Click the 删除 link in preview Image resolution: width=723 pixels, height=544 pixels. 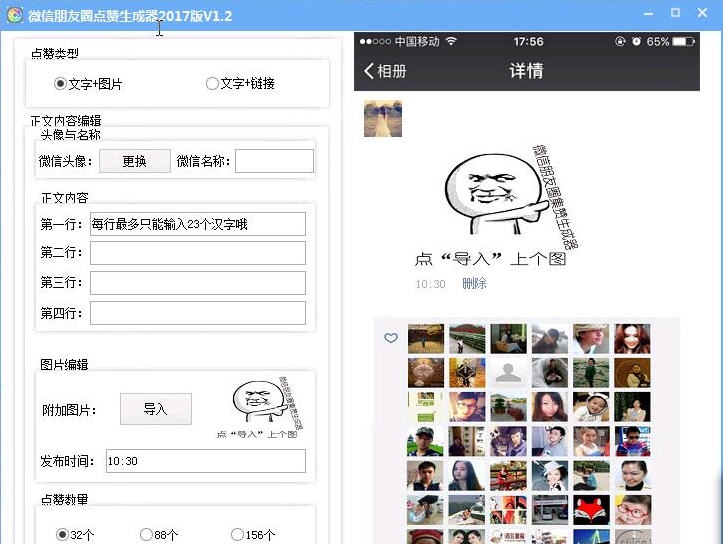(x=474, y=283)
